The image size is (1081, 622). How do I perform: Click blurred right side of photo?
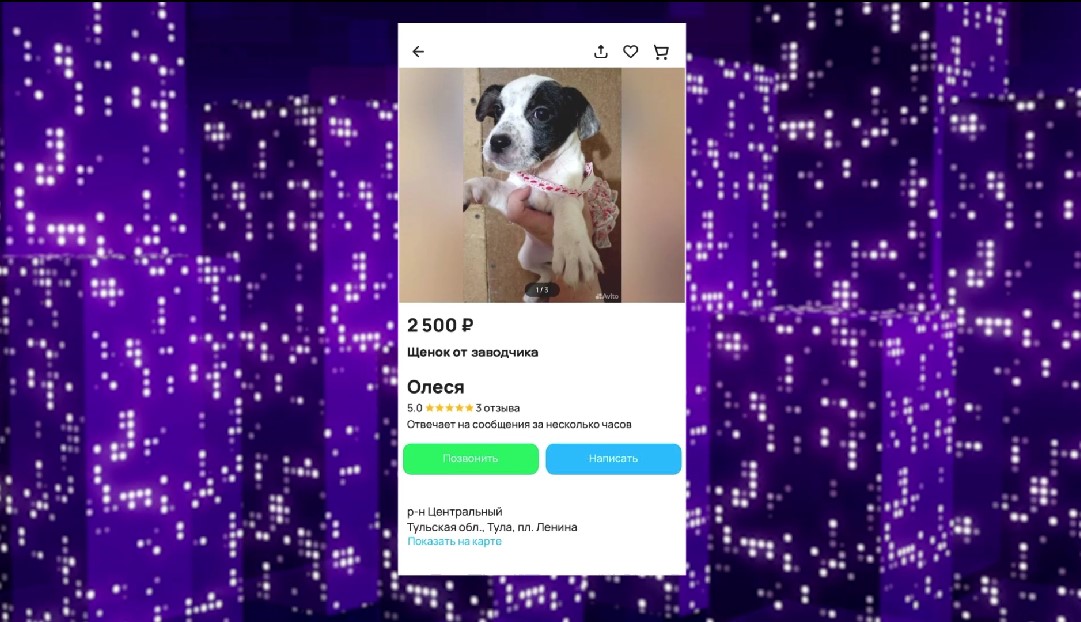[654, 185]
